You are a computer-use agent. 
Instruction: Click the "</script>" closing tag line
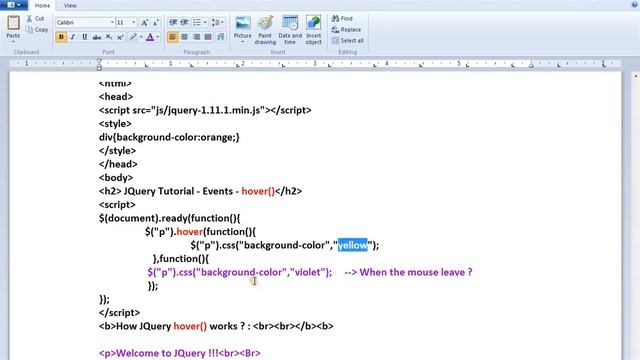pos(119,313)
